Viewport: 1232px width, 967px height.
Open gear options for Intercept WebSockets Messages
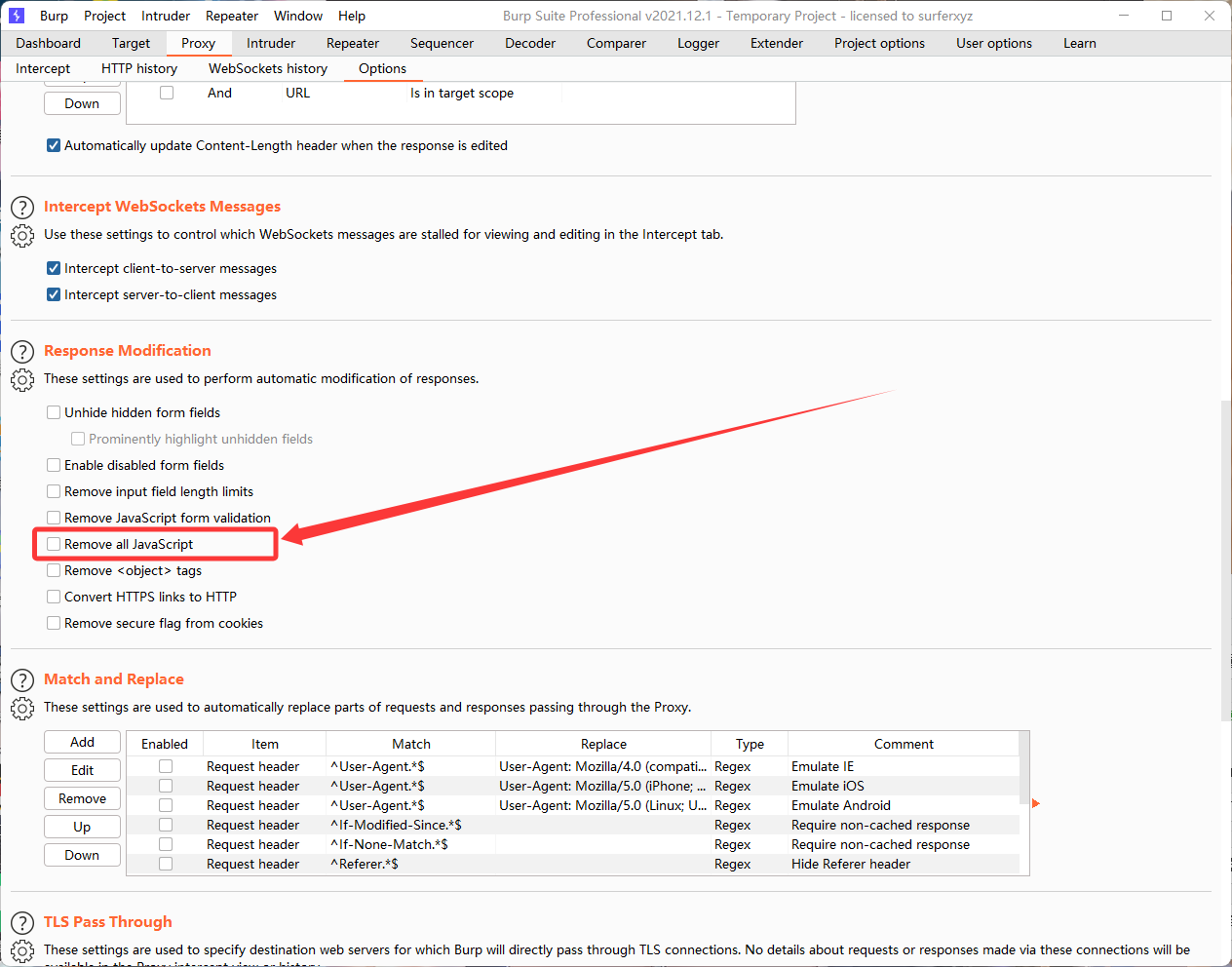(x=22, y=236)
